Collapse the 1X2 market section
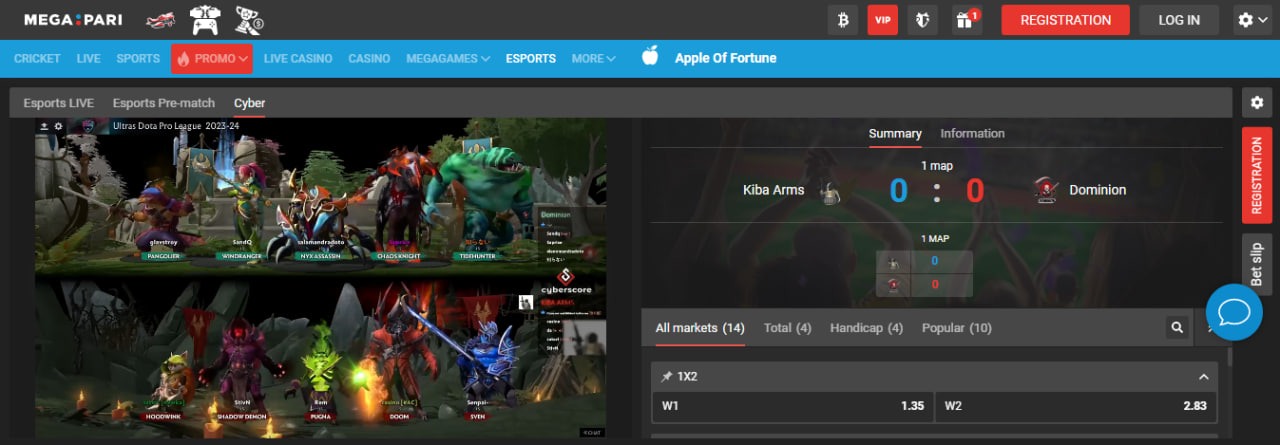This screenshot has width=1280, height=445. click(1203, 377)
